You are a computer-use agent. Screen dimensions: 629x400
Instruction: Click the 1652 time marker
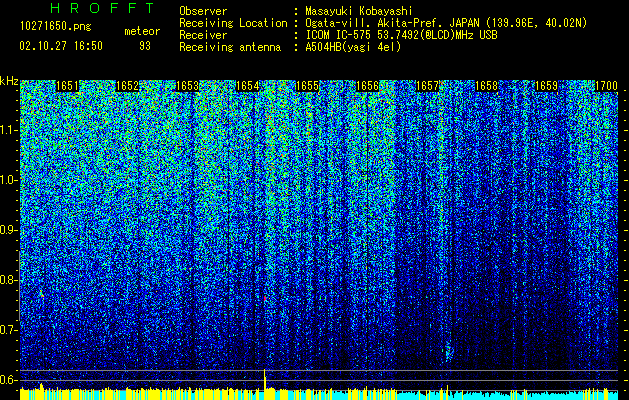tap(127, 86)
